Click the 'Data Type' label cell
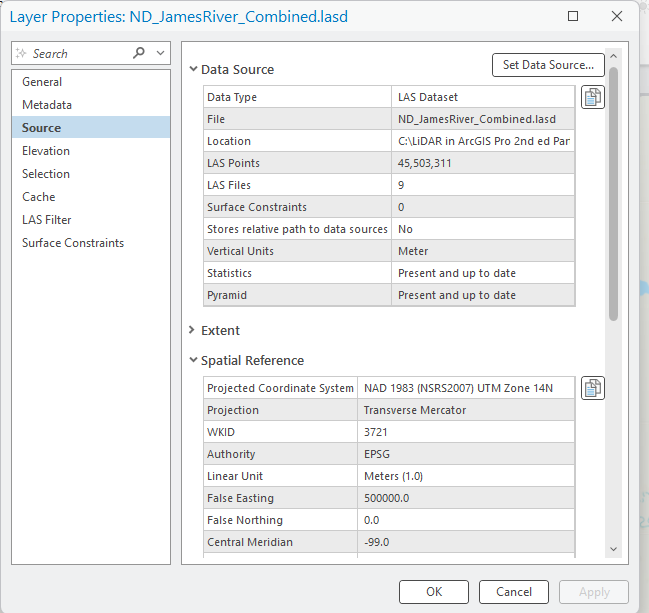Image resolution: width=649 pixels, height=613 pixels. (298, 97)
